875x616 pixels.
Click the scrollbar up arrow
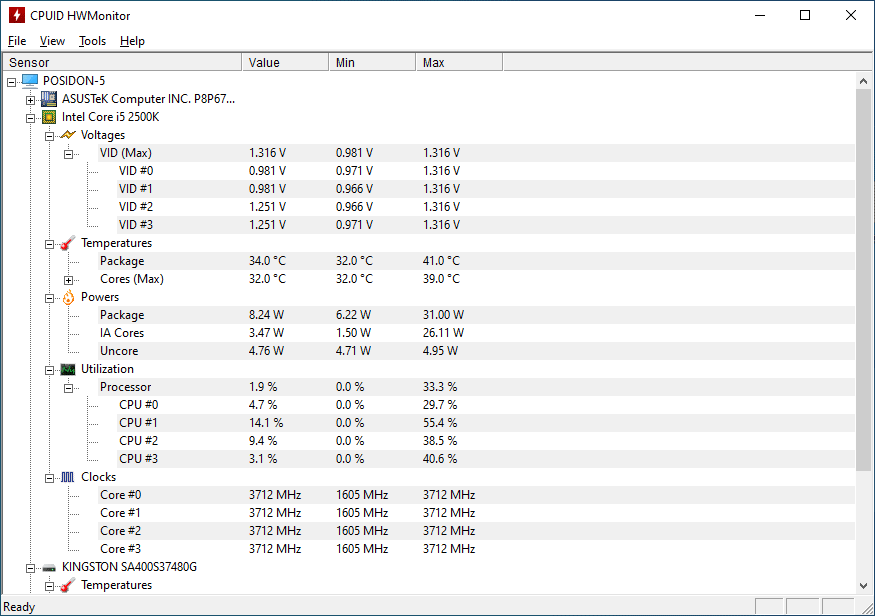pos(863,81)
